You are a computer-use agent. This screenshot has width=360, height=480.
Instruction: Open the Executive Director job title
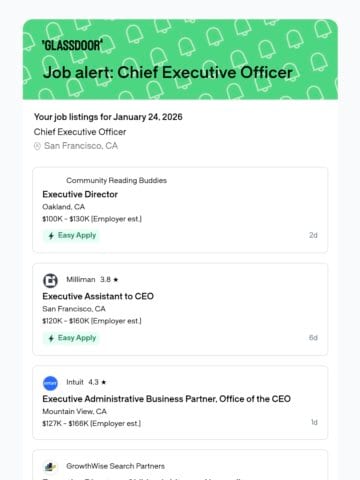pyautogui.click(x=80, y=194)
